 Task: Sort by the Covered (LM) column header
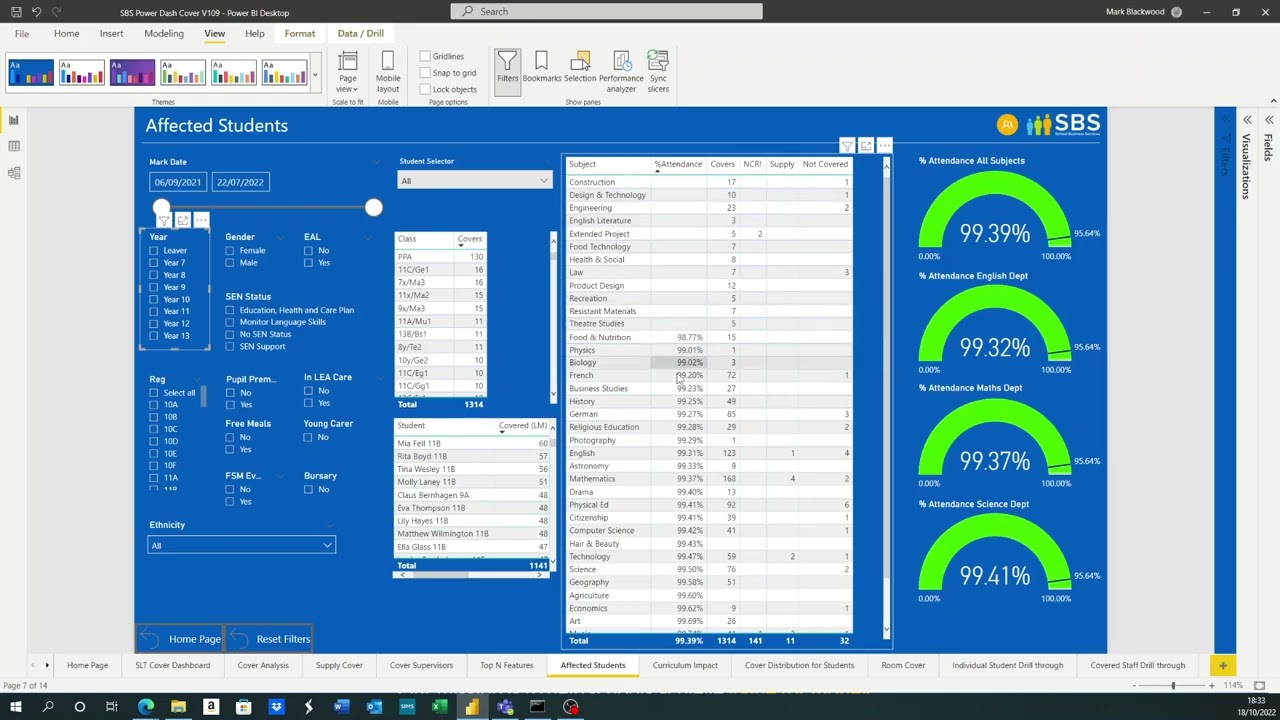[x=523, y=426]
